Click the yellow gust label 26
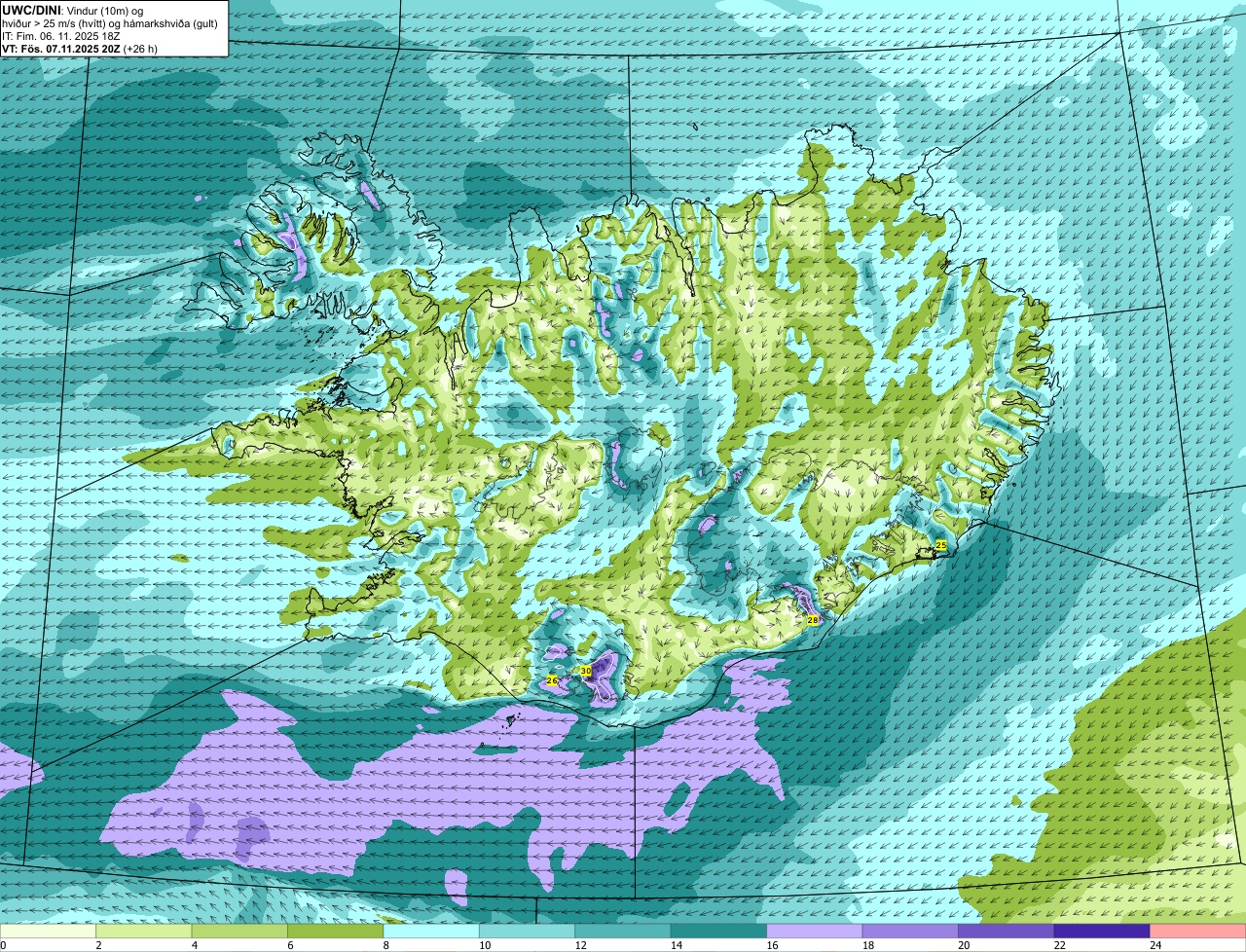The height and width of the screenshot is (952, 1246). coord(552,680)
